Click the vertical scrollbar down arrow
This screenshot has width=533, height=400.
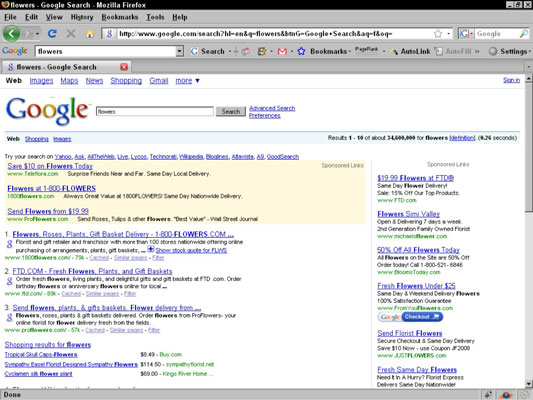click(529, 384)
